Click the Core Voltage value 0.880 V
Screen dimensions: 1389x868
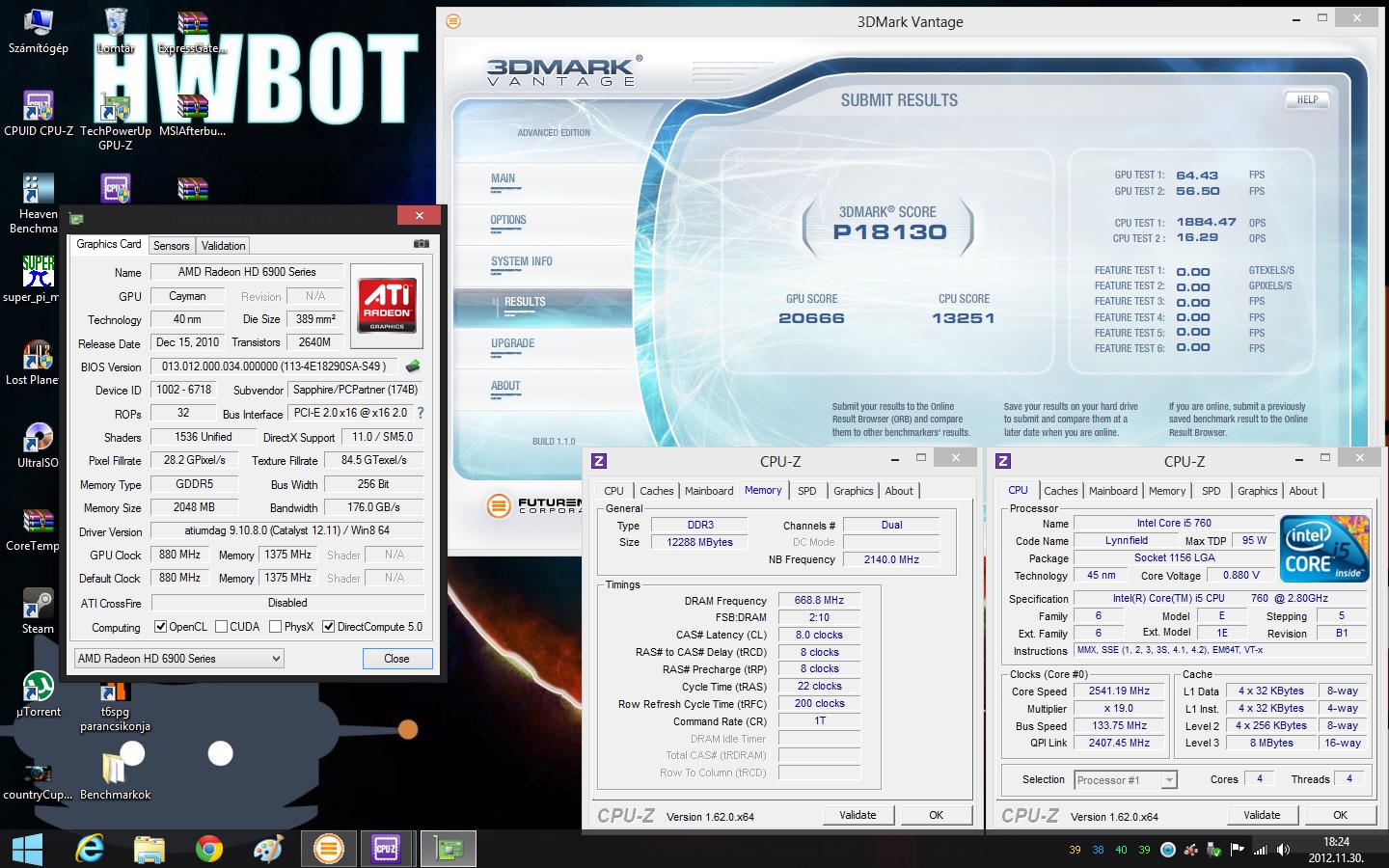(1240, 575)
